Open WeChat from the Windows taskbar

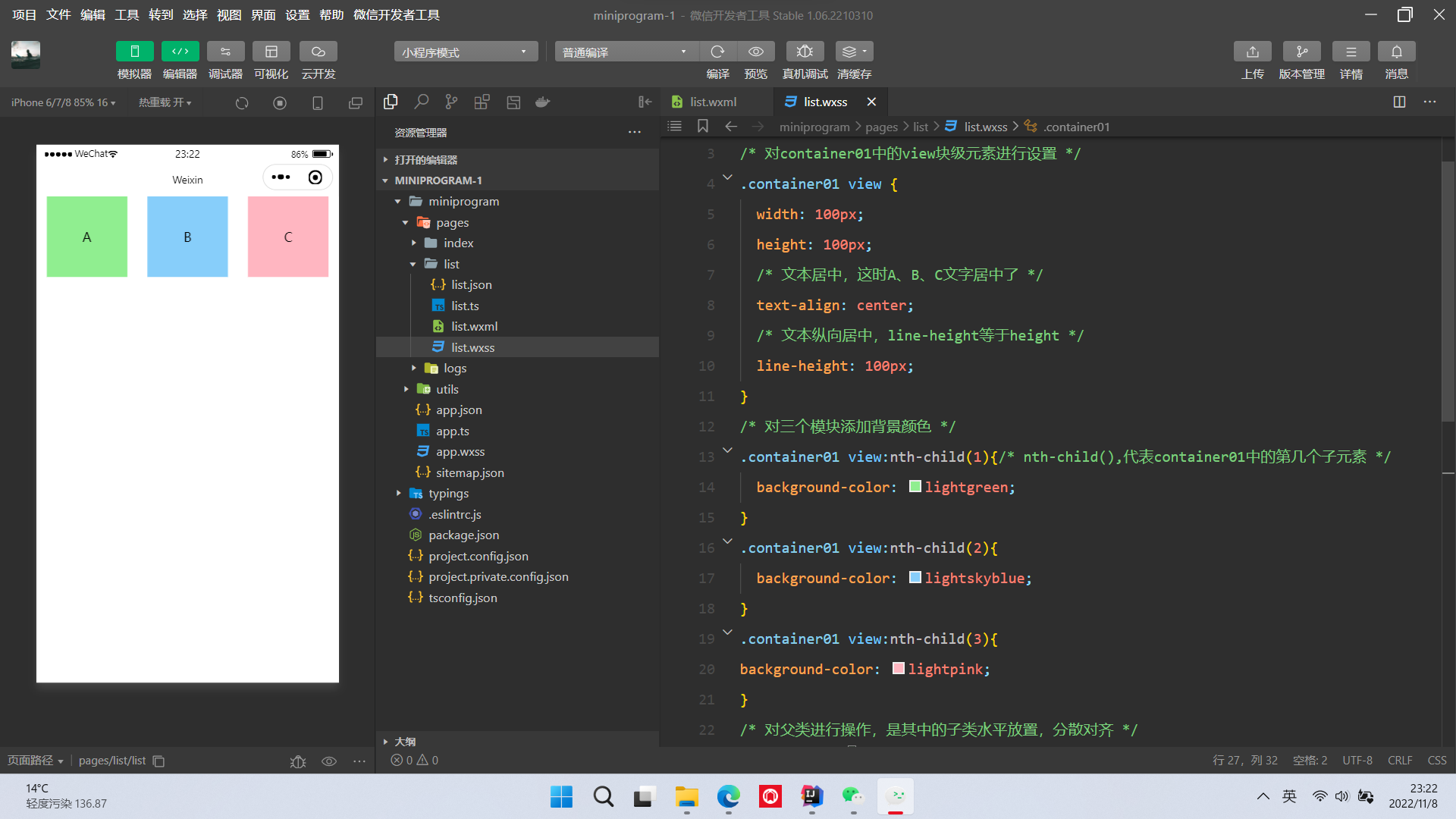853,796
